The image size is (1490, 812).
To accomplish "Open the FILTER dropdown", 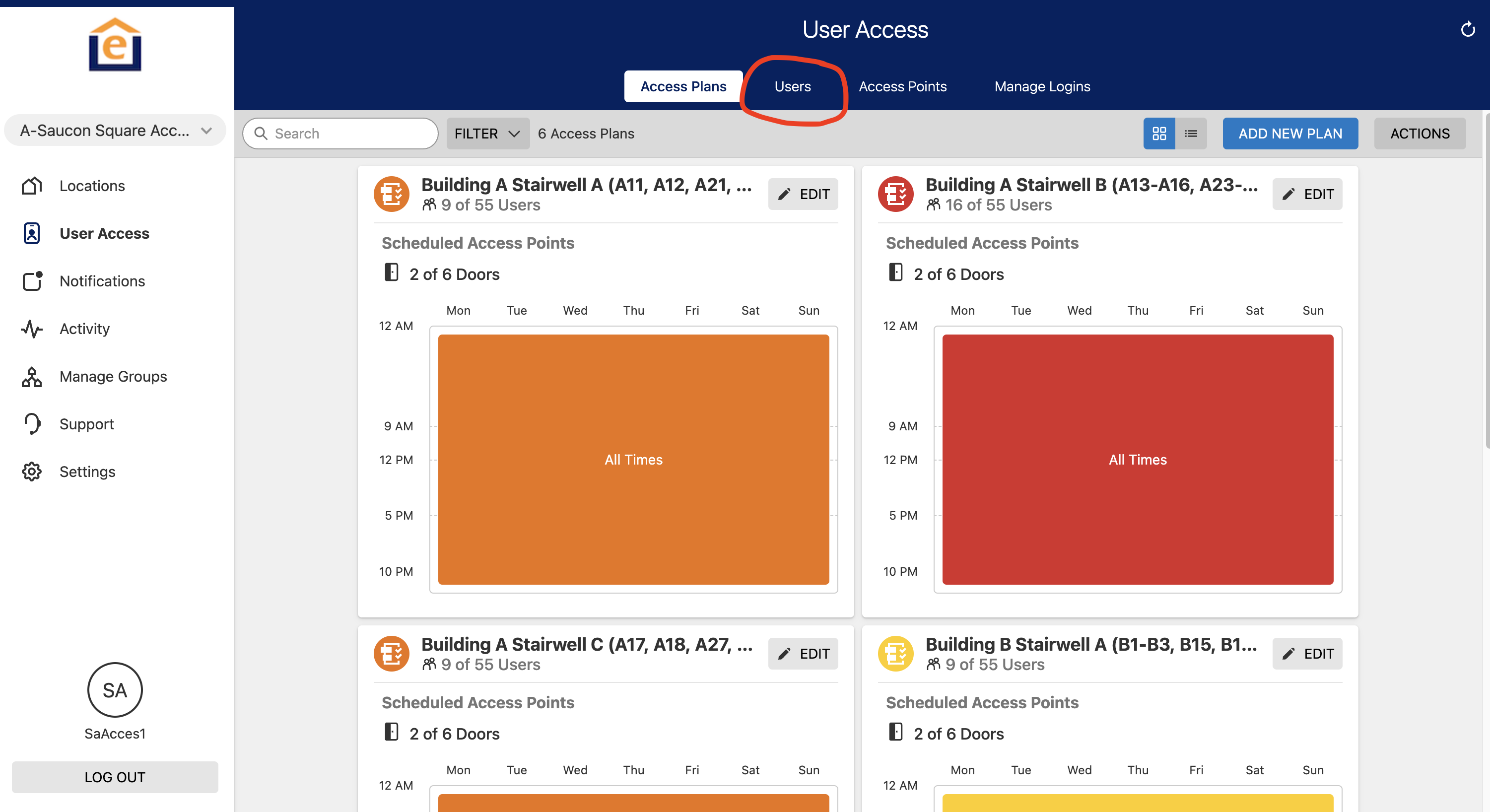I will click(x=487, y=134).
